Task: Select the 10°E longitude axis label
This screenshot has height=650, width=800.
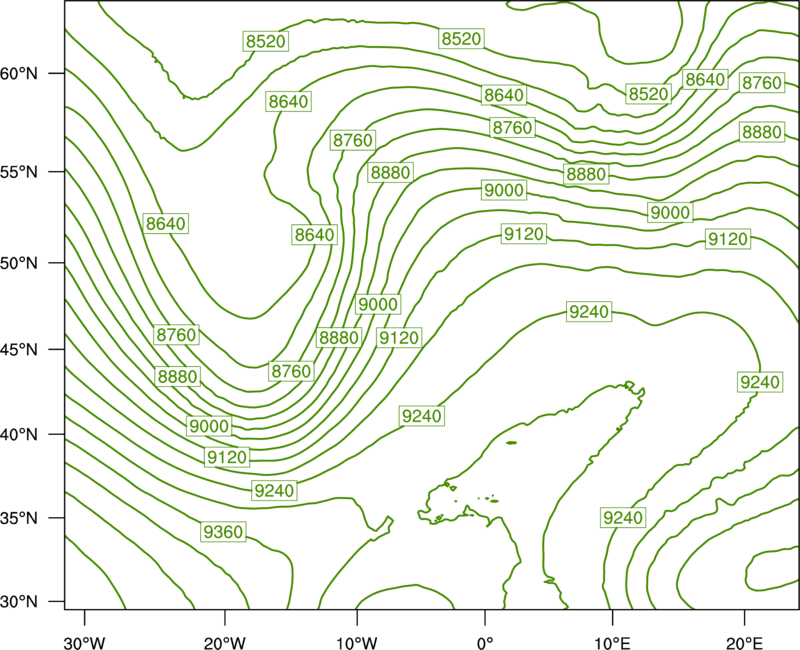Action: click(612, 643)
